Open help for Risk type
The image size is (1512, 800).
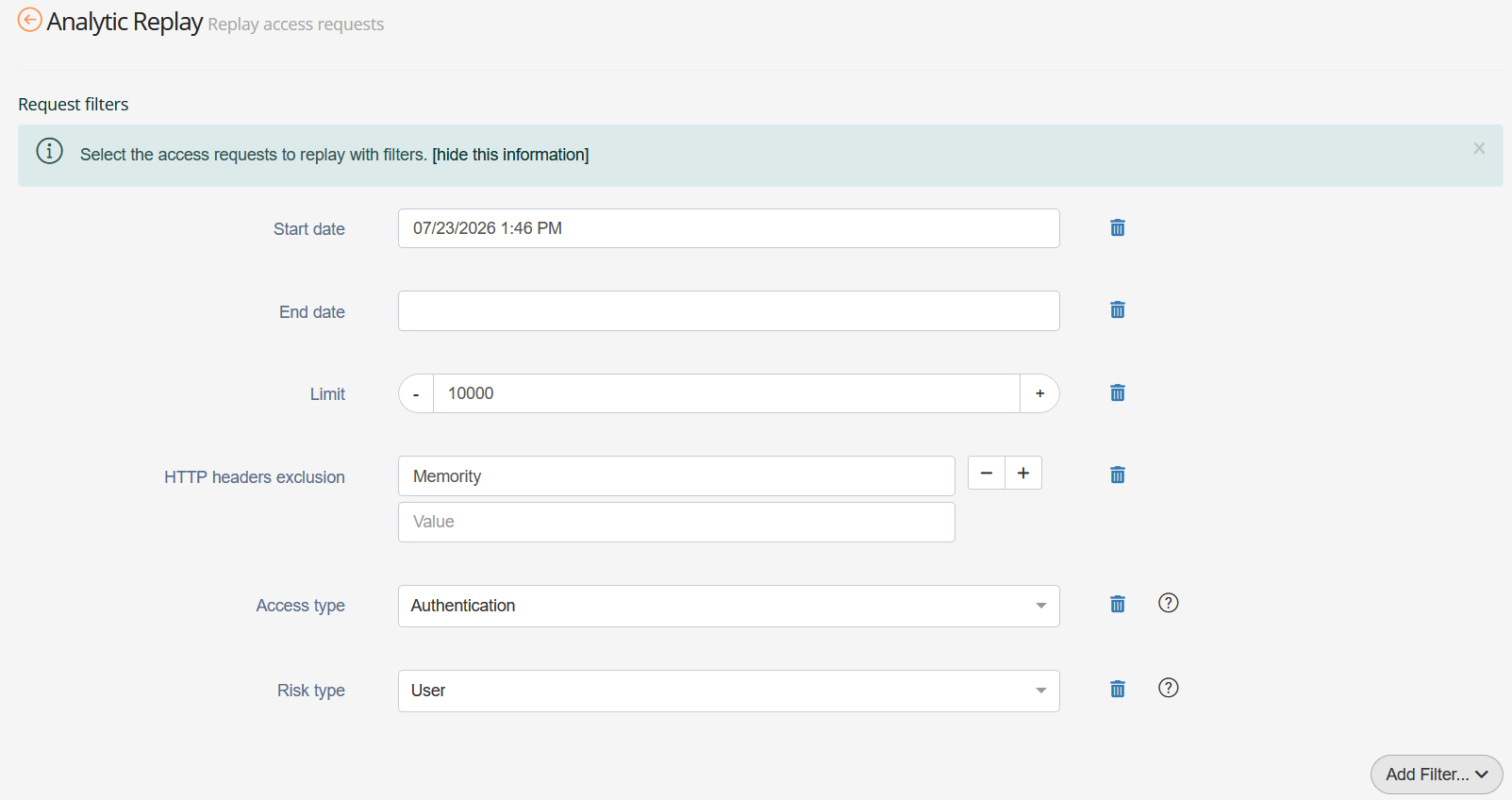1169,688
